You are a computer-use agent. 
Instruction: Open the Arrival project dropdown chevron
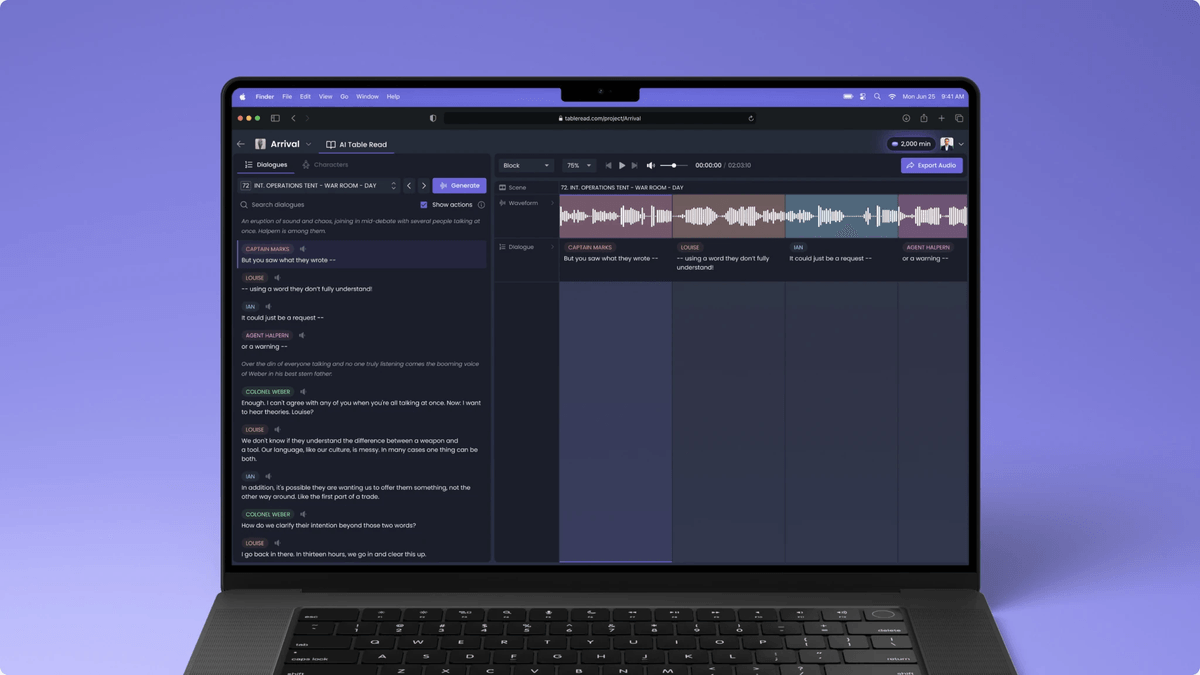tap(309, 144)
